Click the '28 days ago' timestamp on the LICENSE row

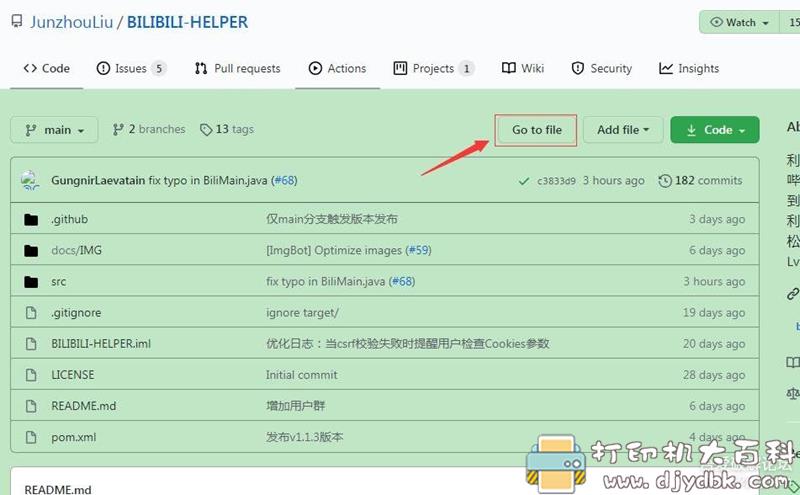[x=714, y=375]
